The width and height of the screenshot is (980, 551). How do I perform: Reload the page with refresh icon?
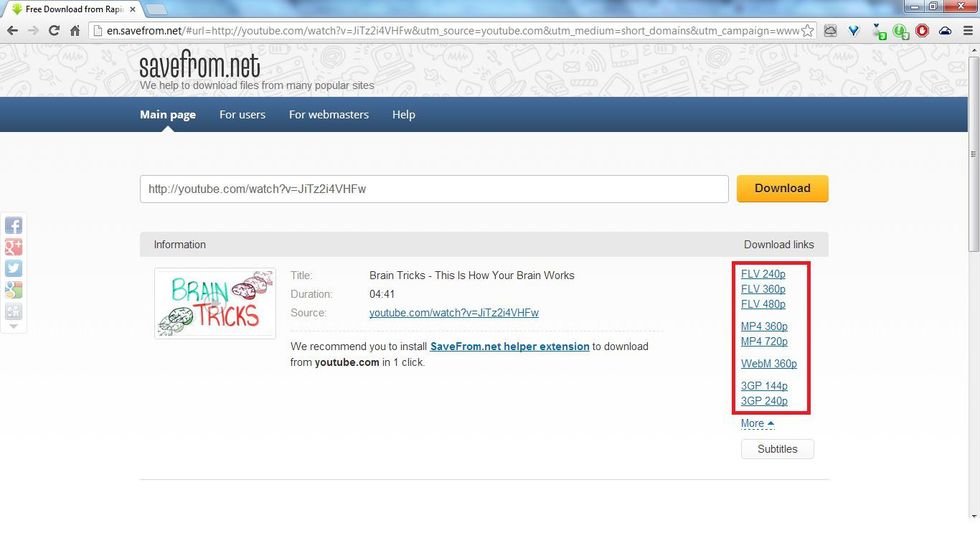[54, 31]
